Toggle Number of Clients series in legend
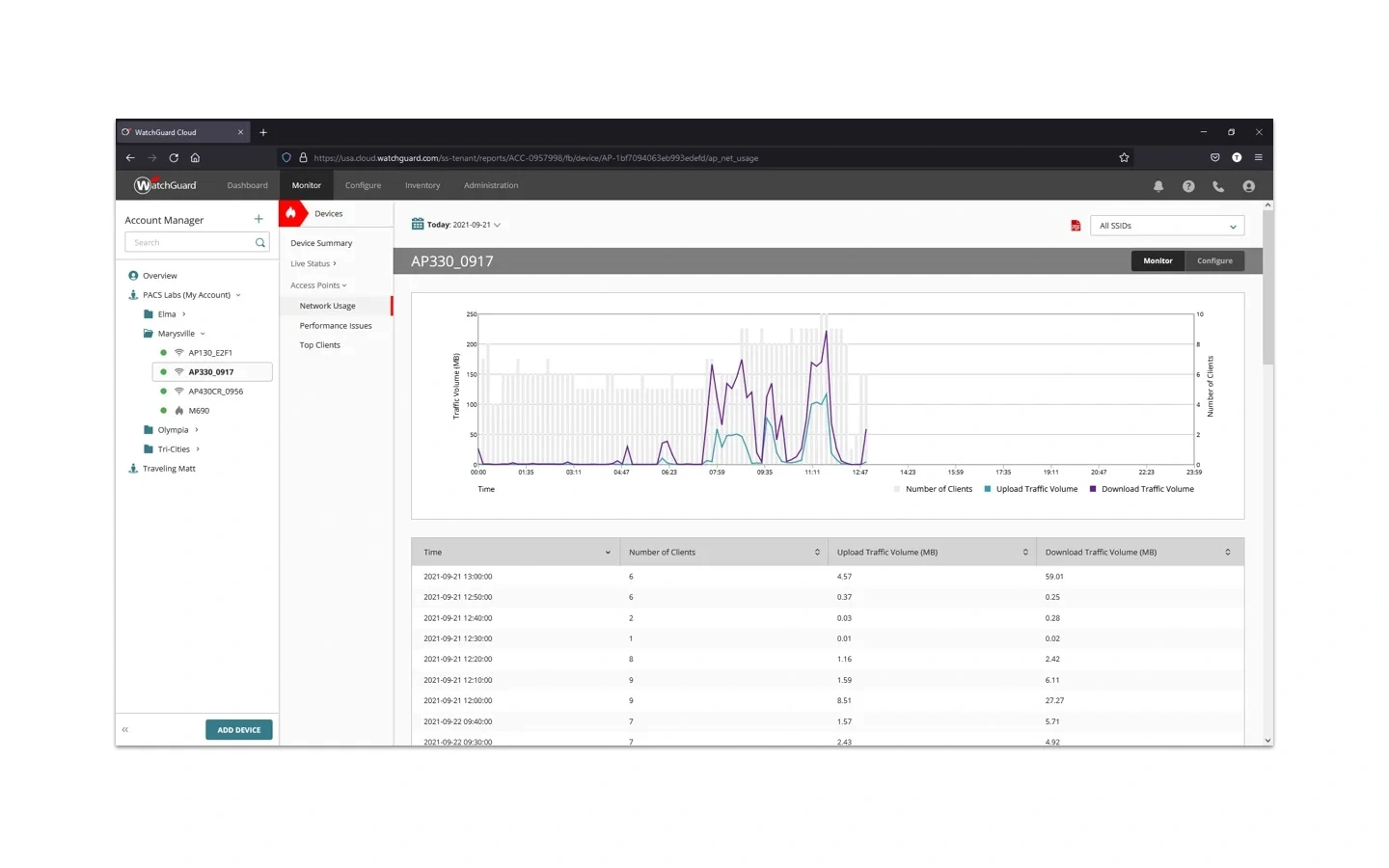 pos(933,489)
